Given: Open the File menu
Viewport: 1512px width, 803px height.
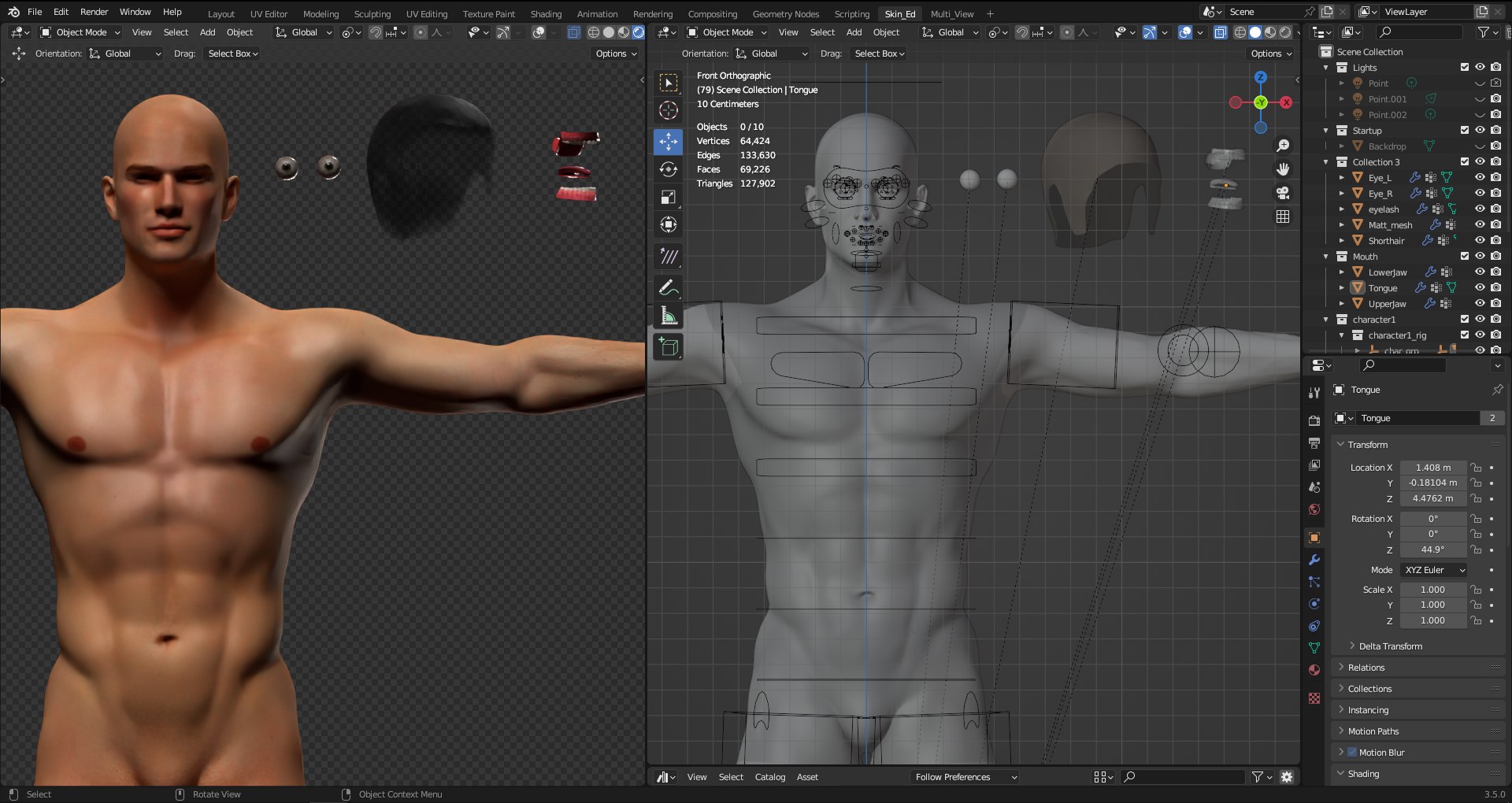Looking at the screenshot, I should (35, 12).
